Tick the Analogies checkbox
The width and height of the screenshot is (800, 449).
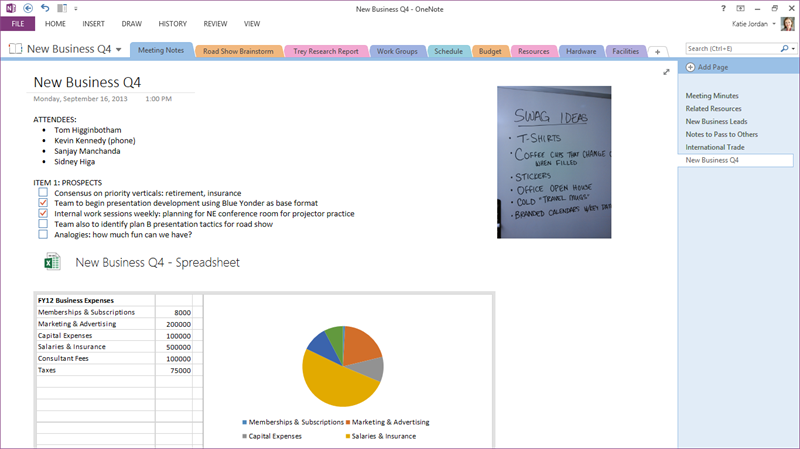43,235
